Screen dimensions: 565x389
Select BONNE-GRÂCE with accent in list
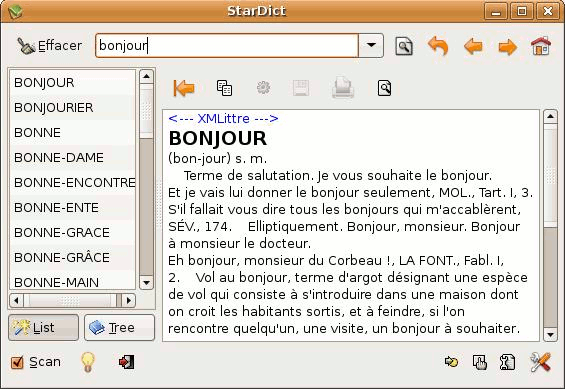coord(73,257)
